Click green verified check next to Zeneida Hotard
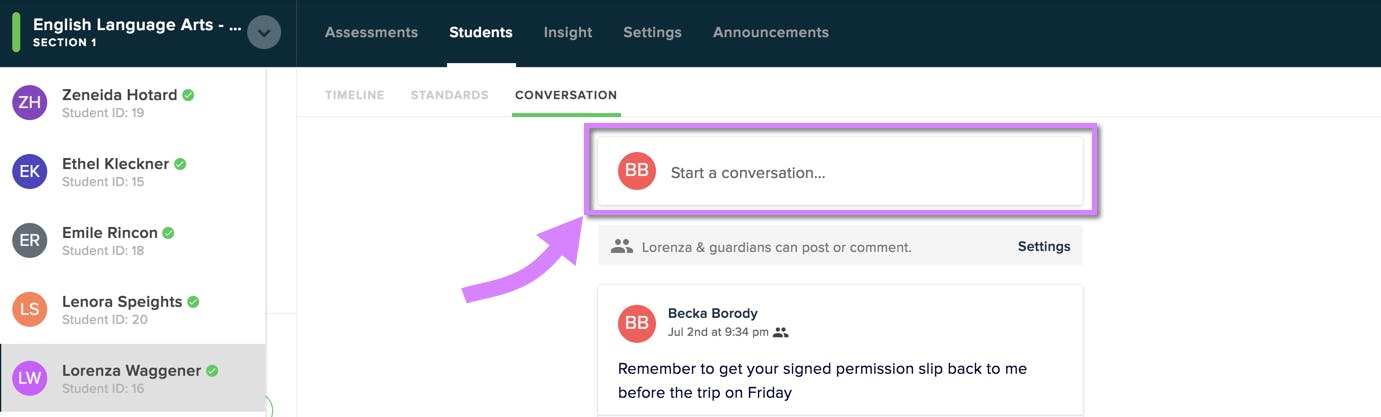1381x417 pixels. click(x=188, y=95)
